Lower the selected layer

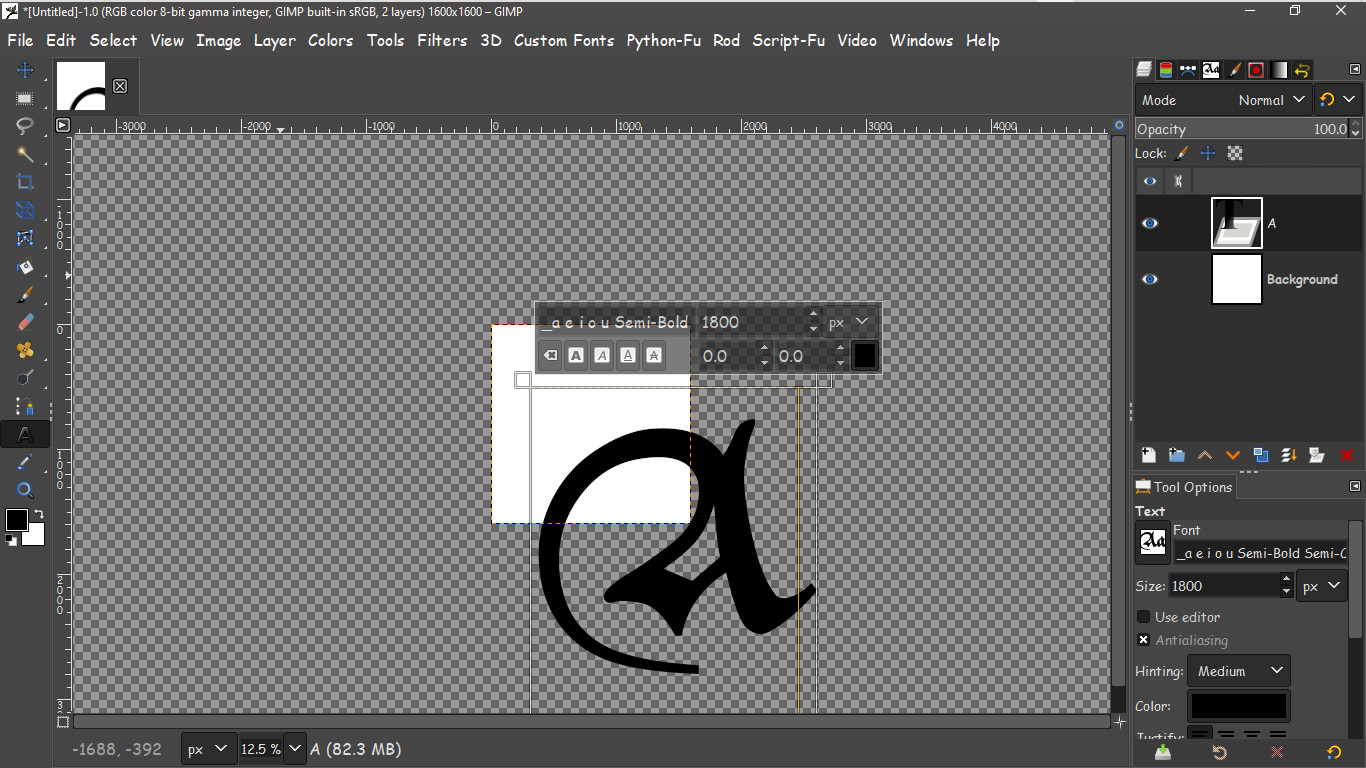coord(1233,455)
